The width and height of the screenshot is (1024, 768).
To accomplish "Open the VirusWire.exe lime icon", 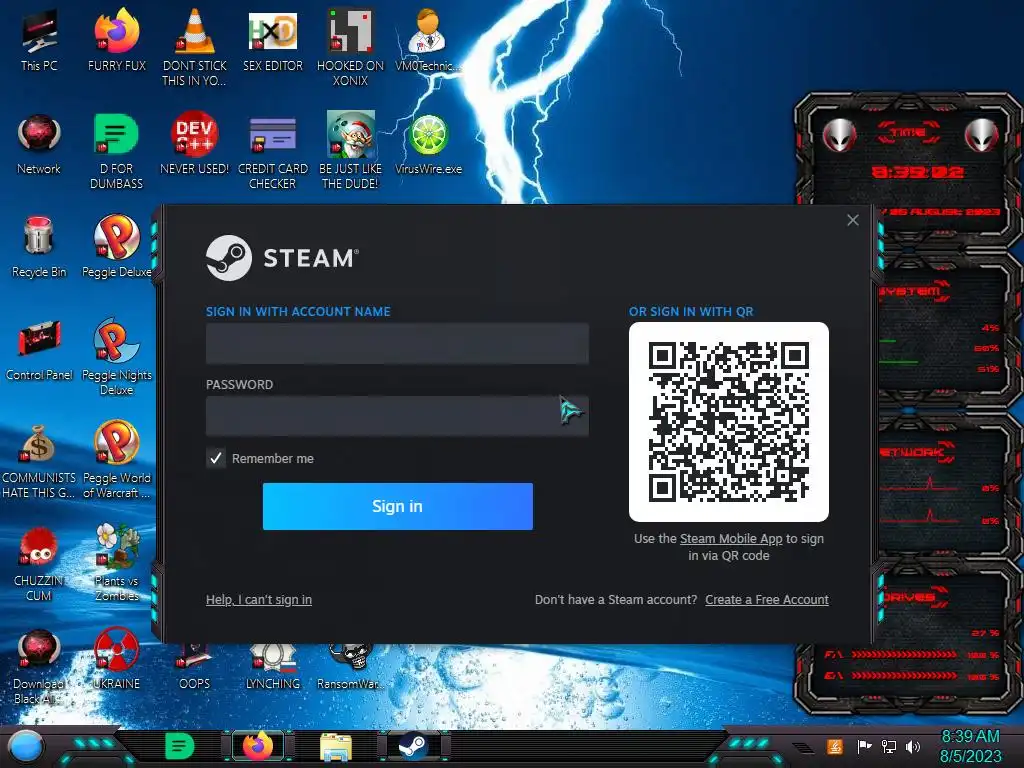I will (x=428, y=144).
